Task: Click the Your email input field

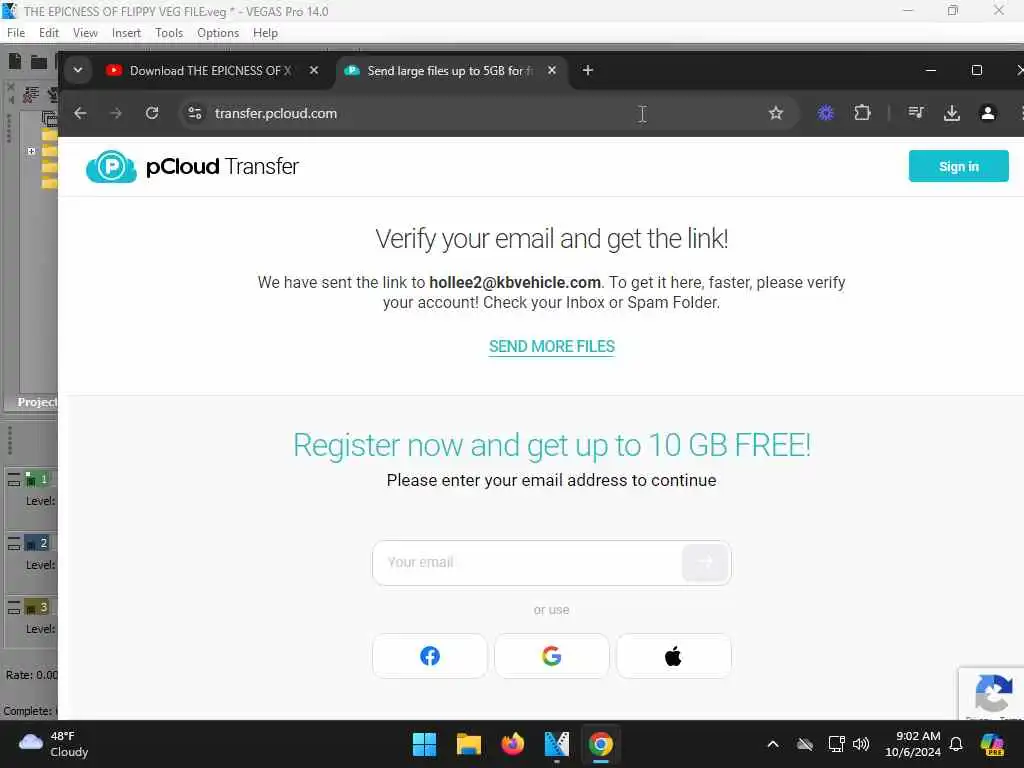Action: click(527, 562)
